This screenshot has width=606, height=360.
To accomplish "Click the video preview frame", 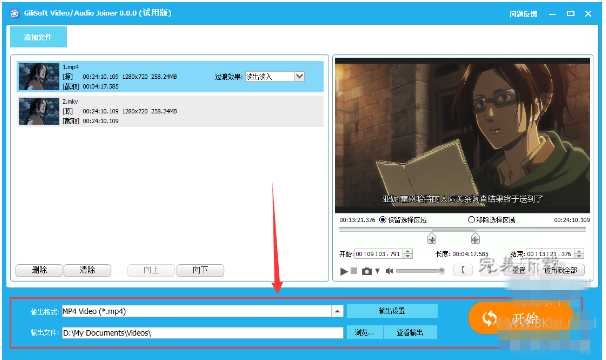I will [462, 135].
